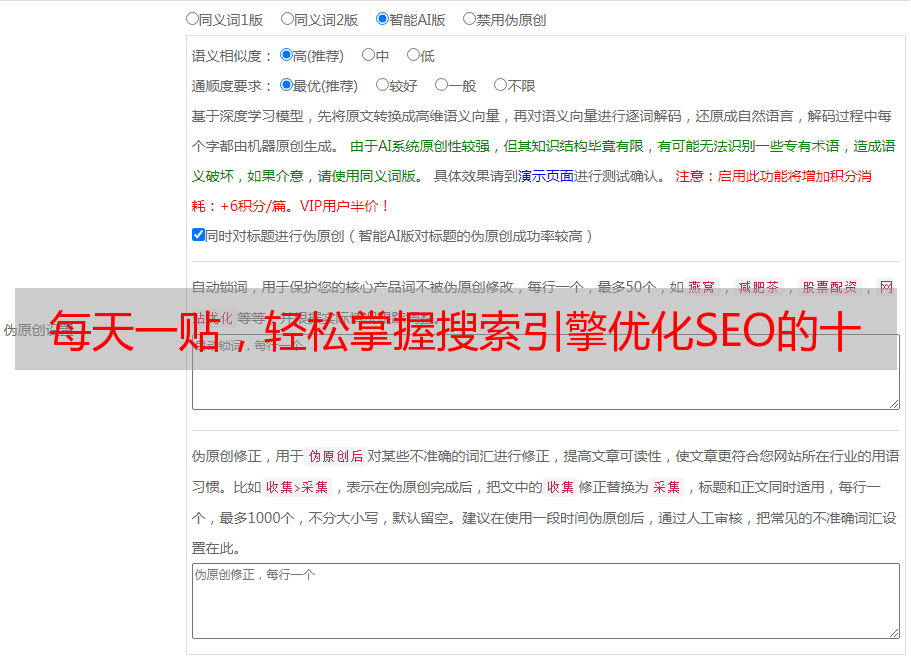
Task: Set 通顺度要求 to 较好
Action: (x=382, y=85)
